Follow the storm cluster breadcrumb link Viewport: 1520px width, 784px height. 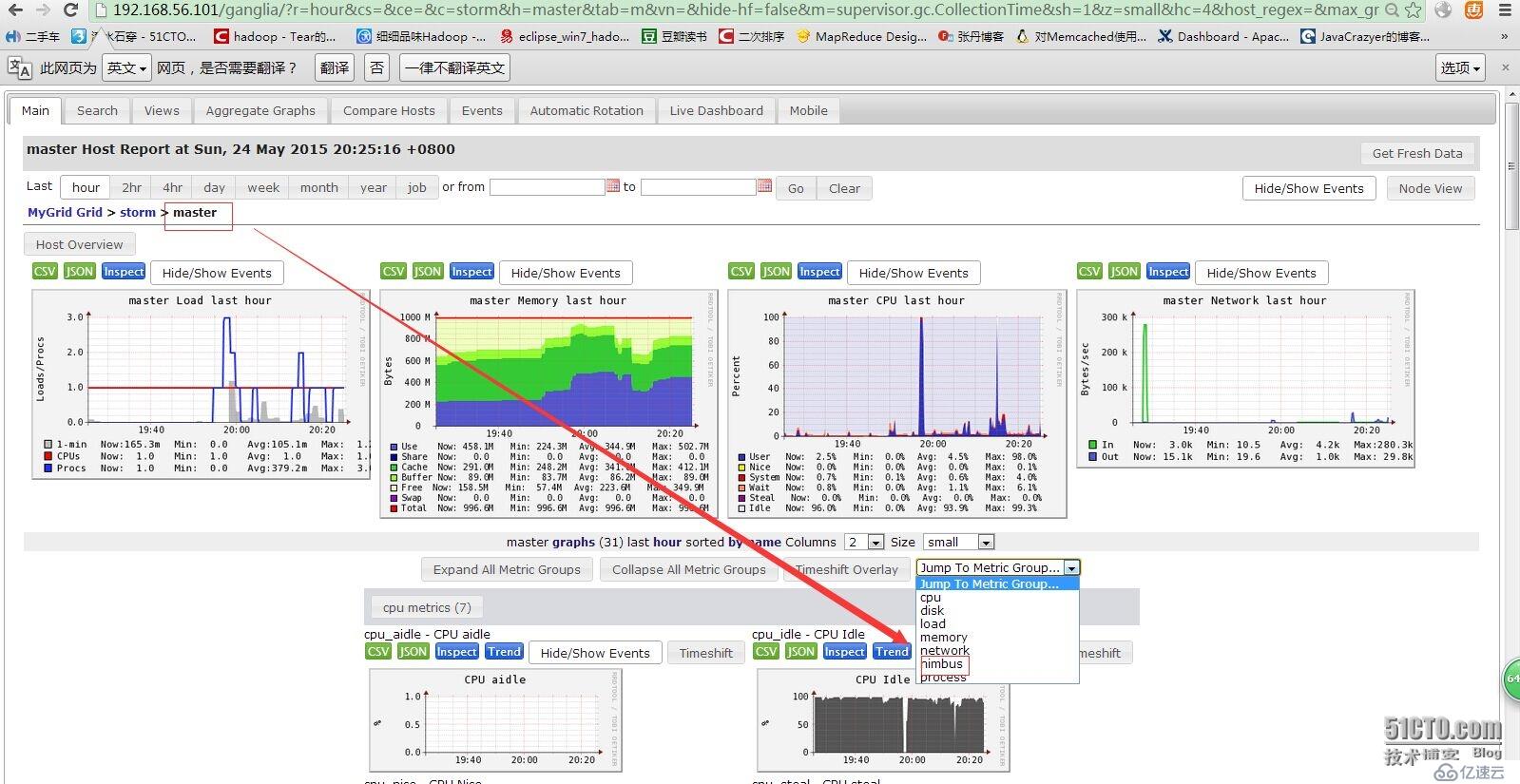point(138,212)
